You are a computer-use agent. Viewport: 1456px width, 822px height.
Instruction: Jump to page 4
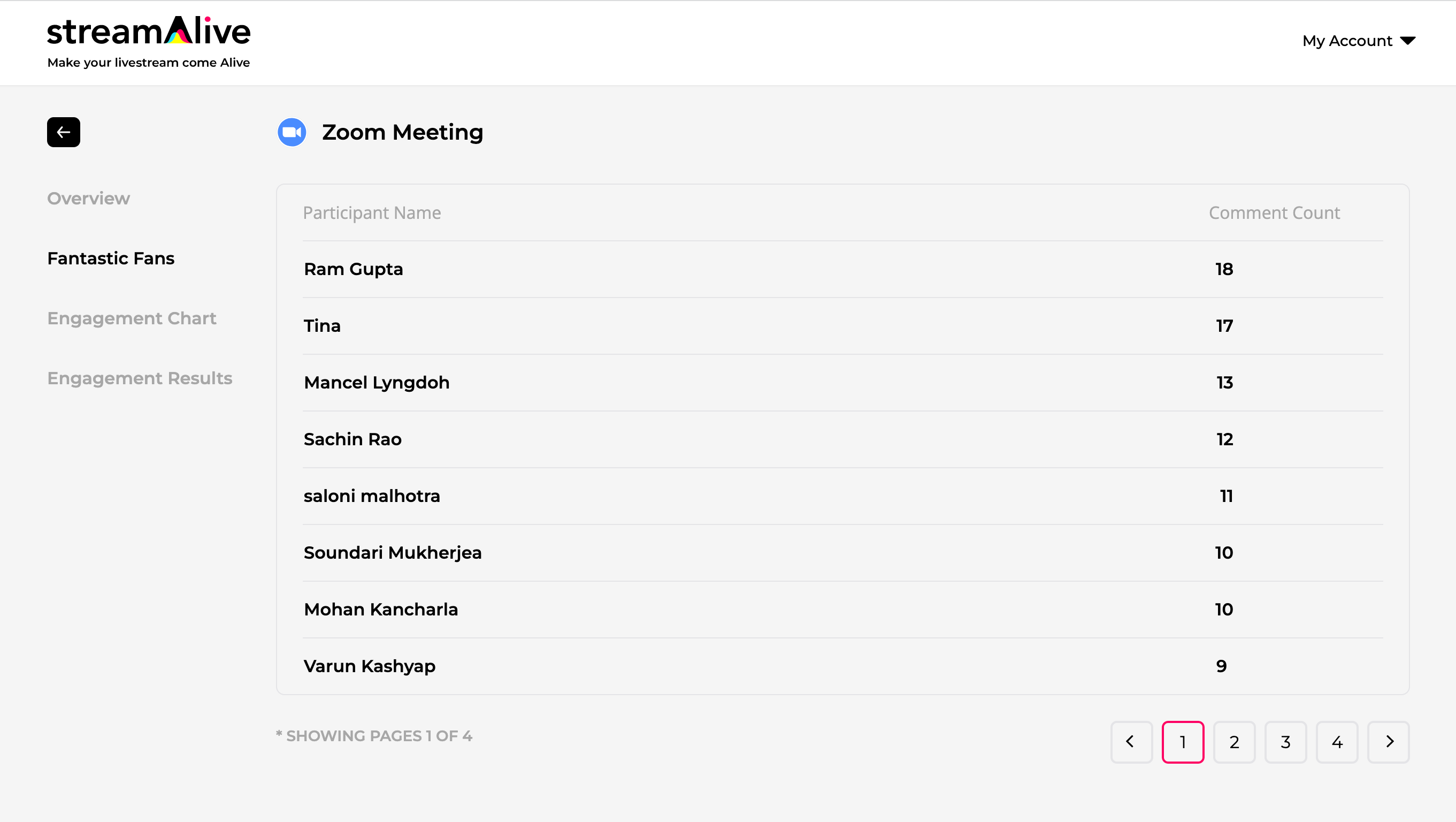[x=1337, y=742]
